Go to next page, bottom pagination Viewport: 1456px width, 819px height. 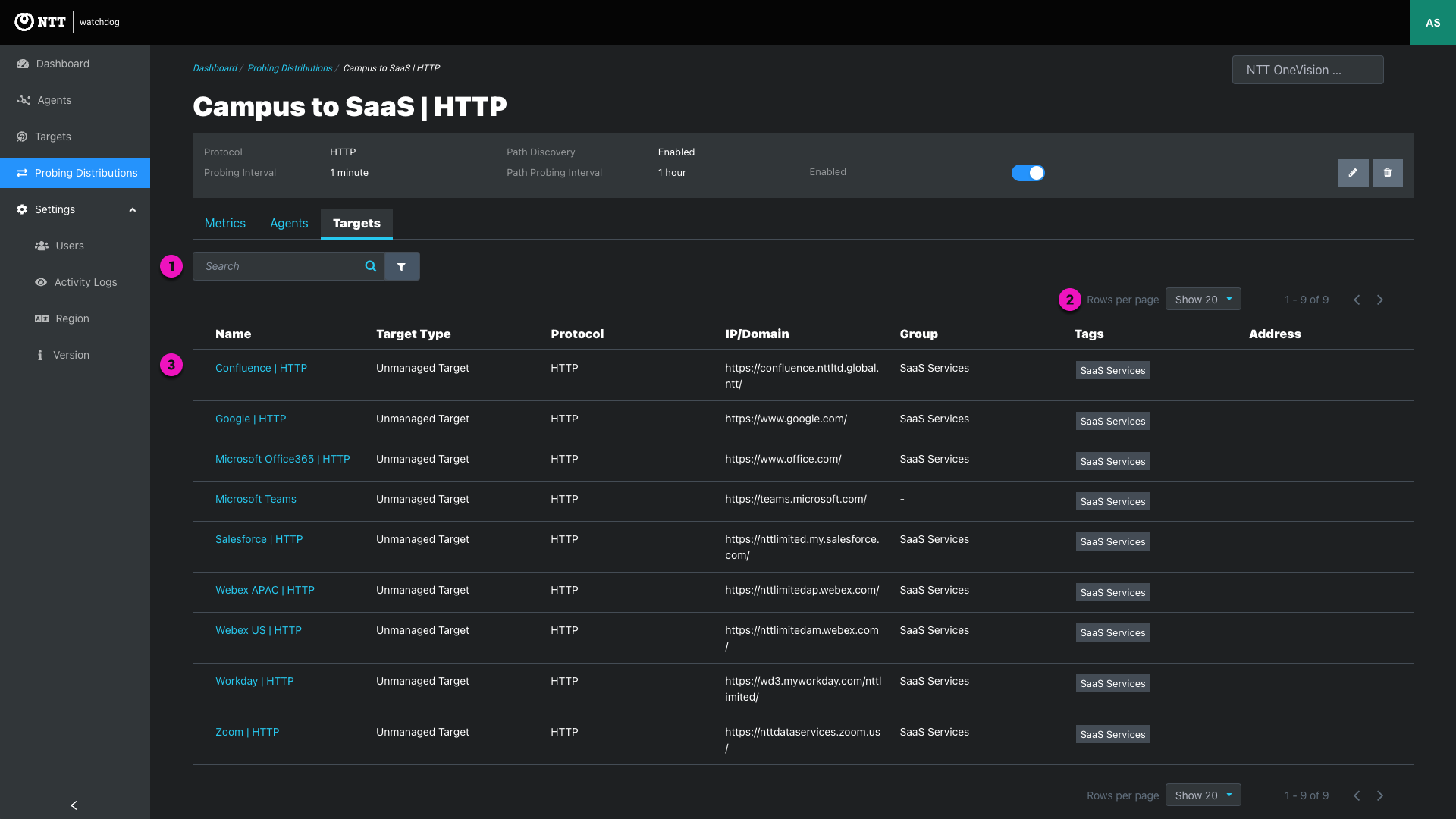tap(1380, 795)
